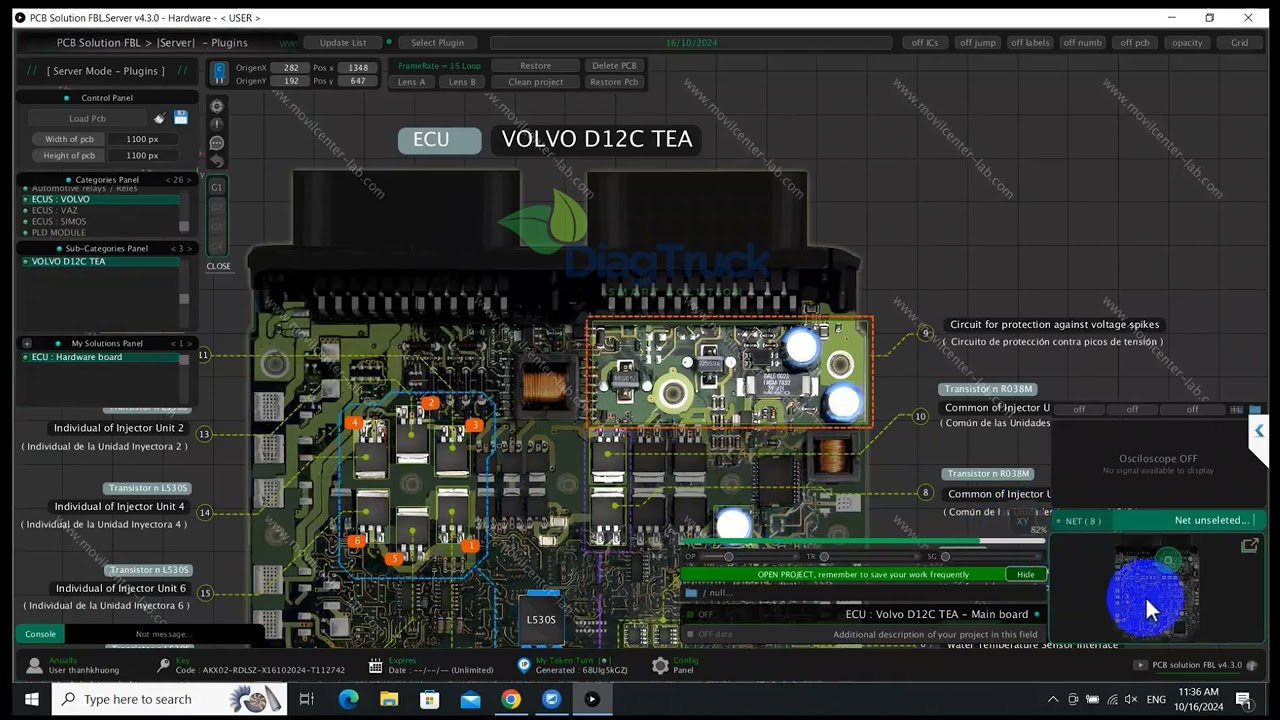Select the ECUS : SIMOS category
The width and height of the screenshot is (1280, 720).
(x=100, y=221)
